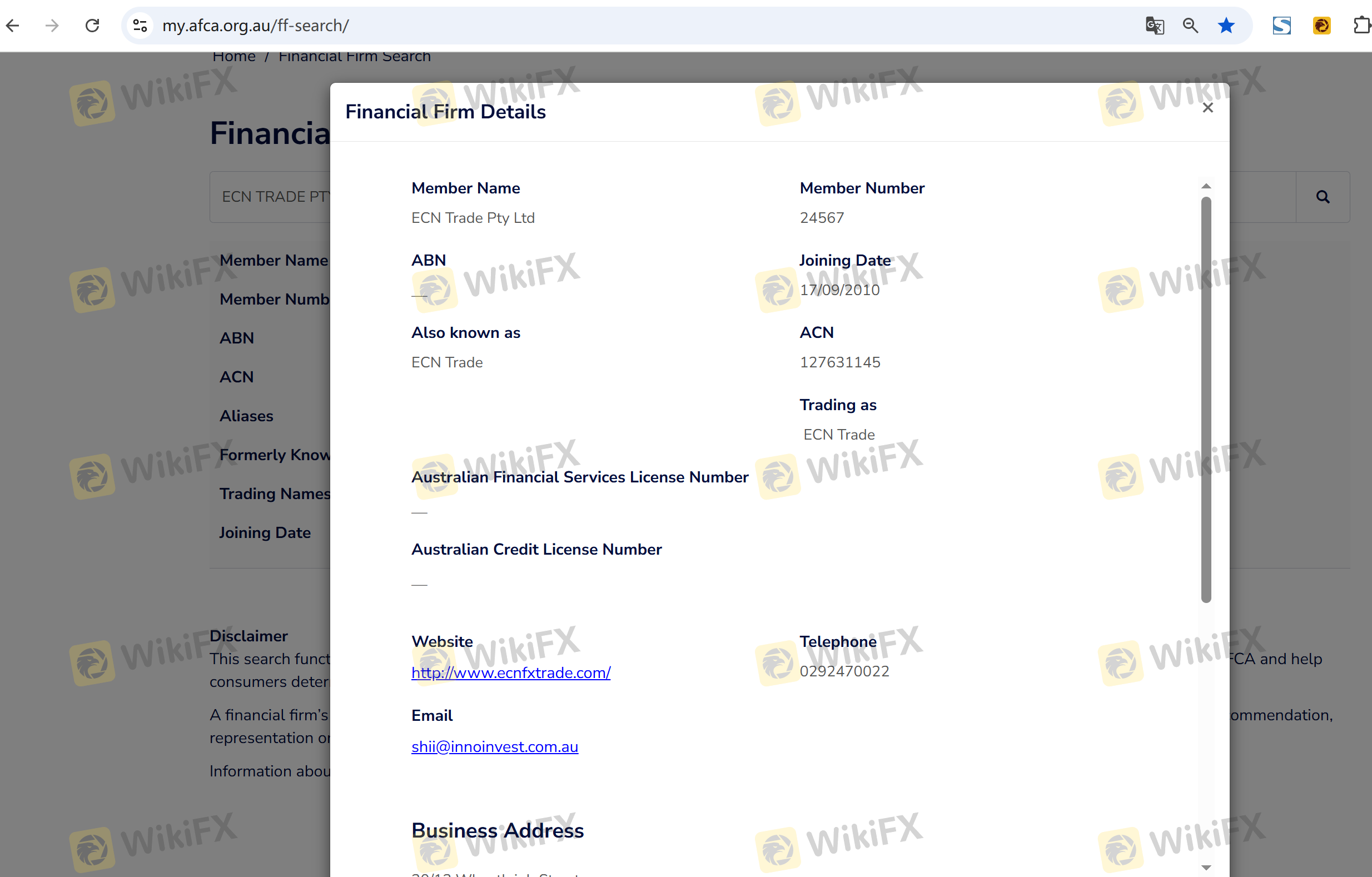1372x877 pixels.
Task: Reload the page with refresh icon
Action: [x=92, y=25]
